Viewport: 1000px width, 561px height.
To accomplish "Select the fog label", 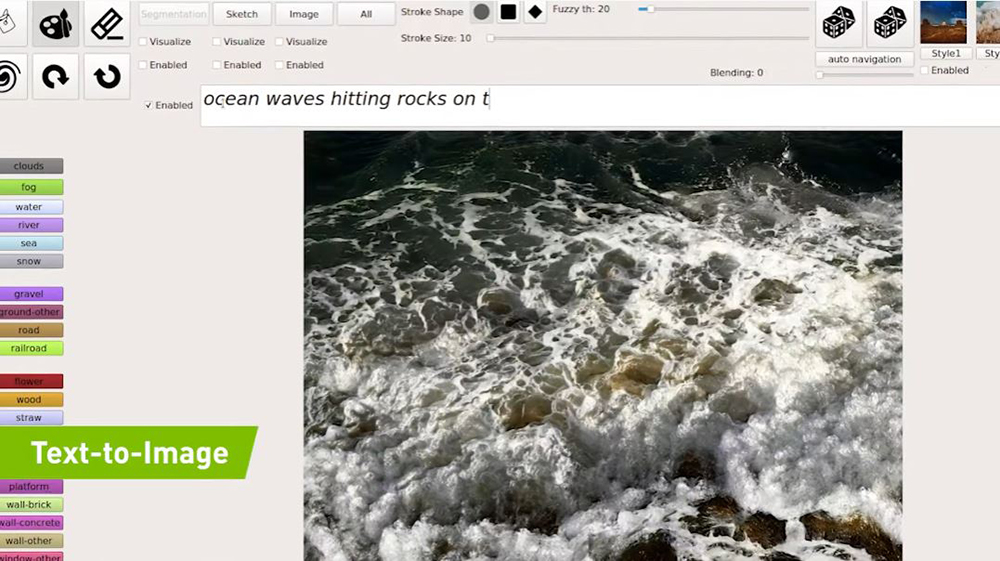I will pos(29,187).
